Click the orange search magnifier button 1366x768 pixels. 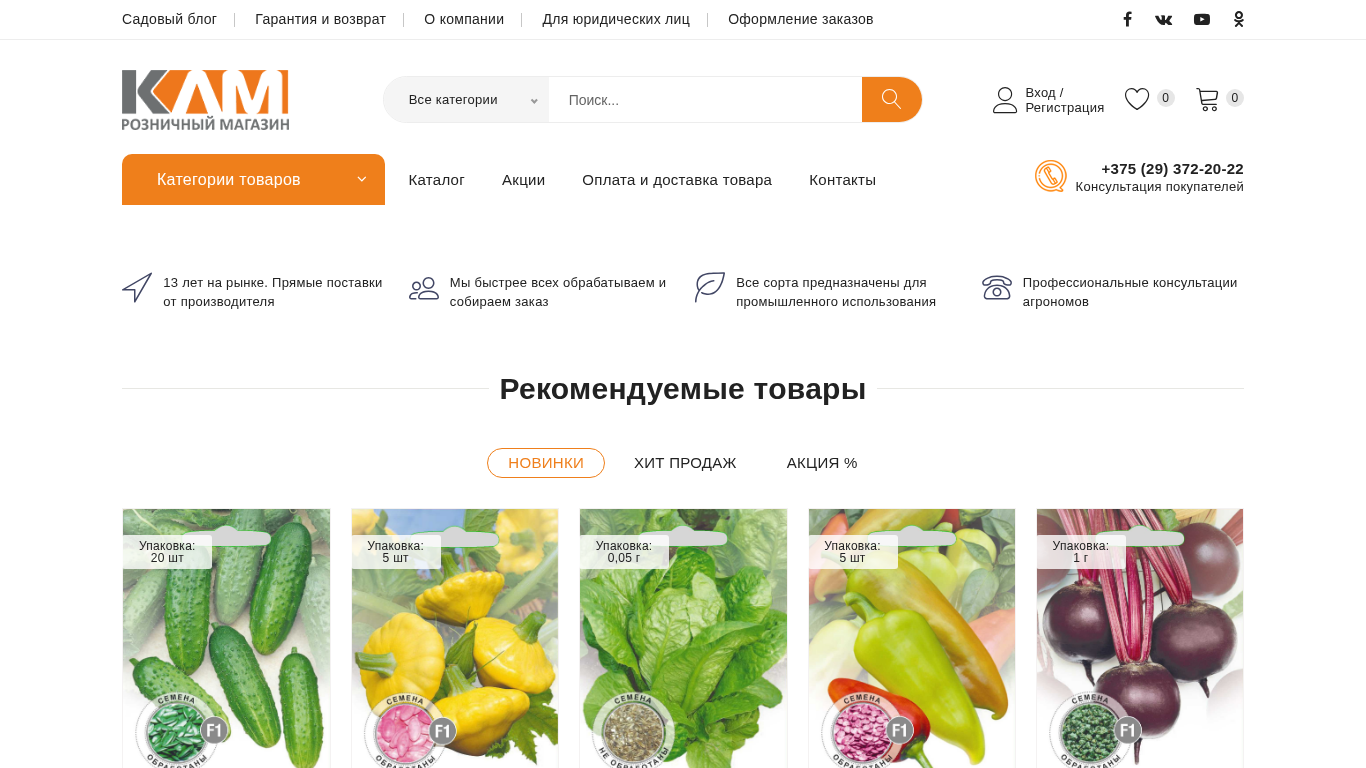(x=892, y=99)
